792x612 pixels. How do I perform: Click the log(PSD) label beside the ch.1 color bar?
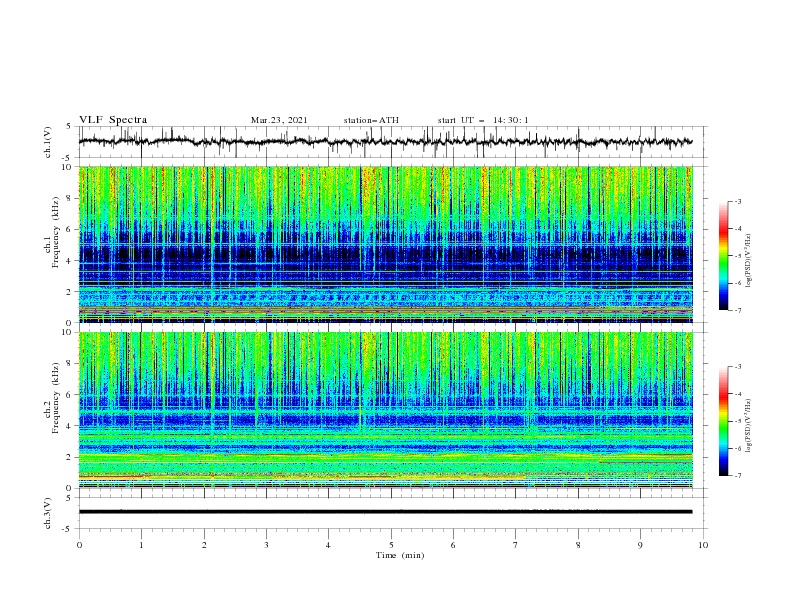749,261
